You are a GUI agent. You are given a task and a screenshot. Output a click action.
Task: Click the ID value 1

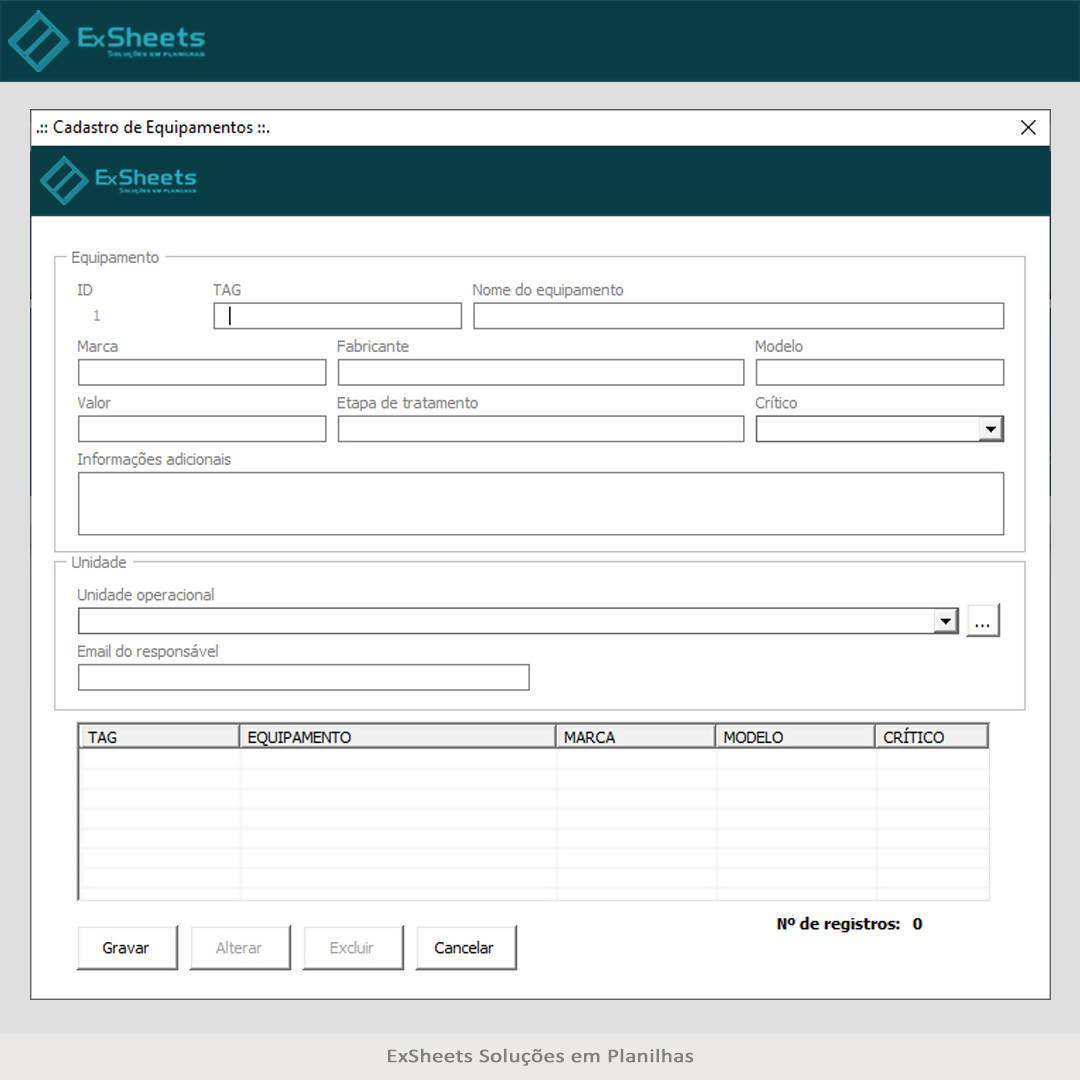[96, 315]
